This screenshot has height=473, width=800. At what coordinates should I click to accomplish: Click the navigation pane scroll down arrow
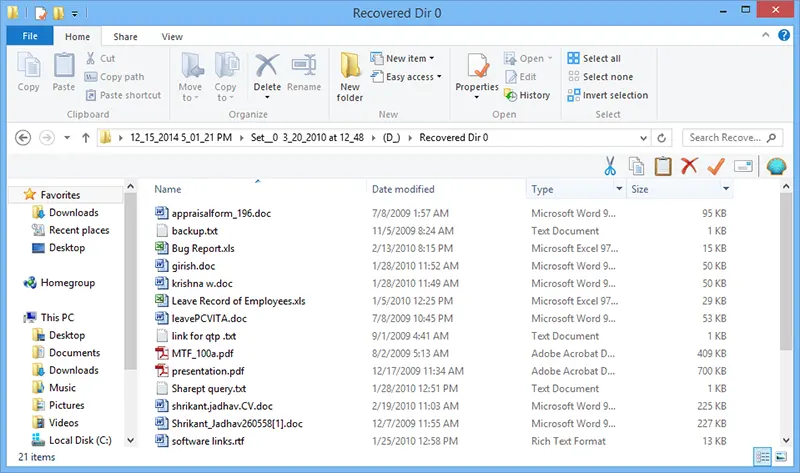pos(131,440)
